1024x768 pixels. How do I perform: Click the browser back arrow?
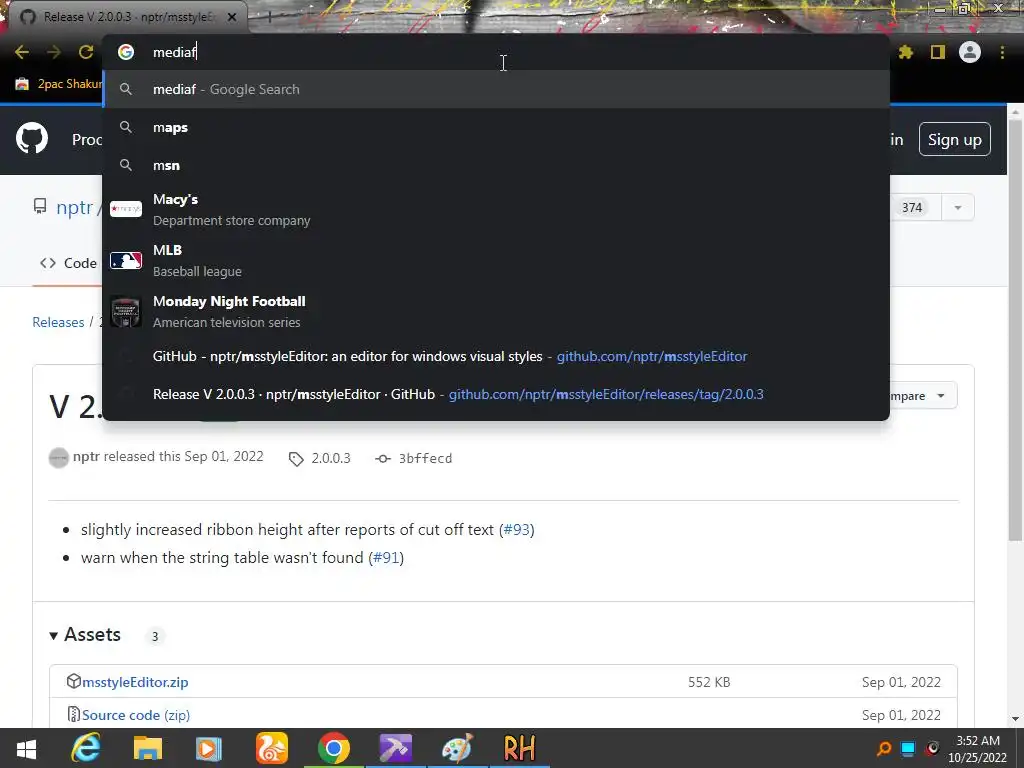click(x=22, y=52)
